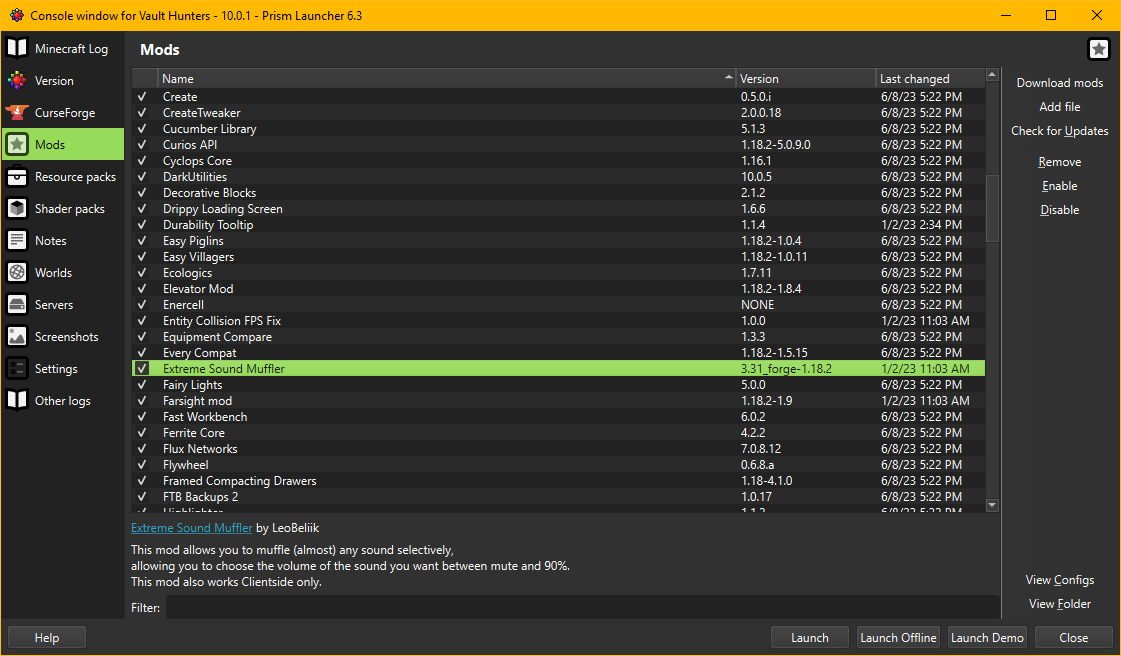Open the instance Settings icon
The width and height of the screenshot is (1121, 656).
point(17,368)
